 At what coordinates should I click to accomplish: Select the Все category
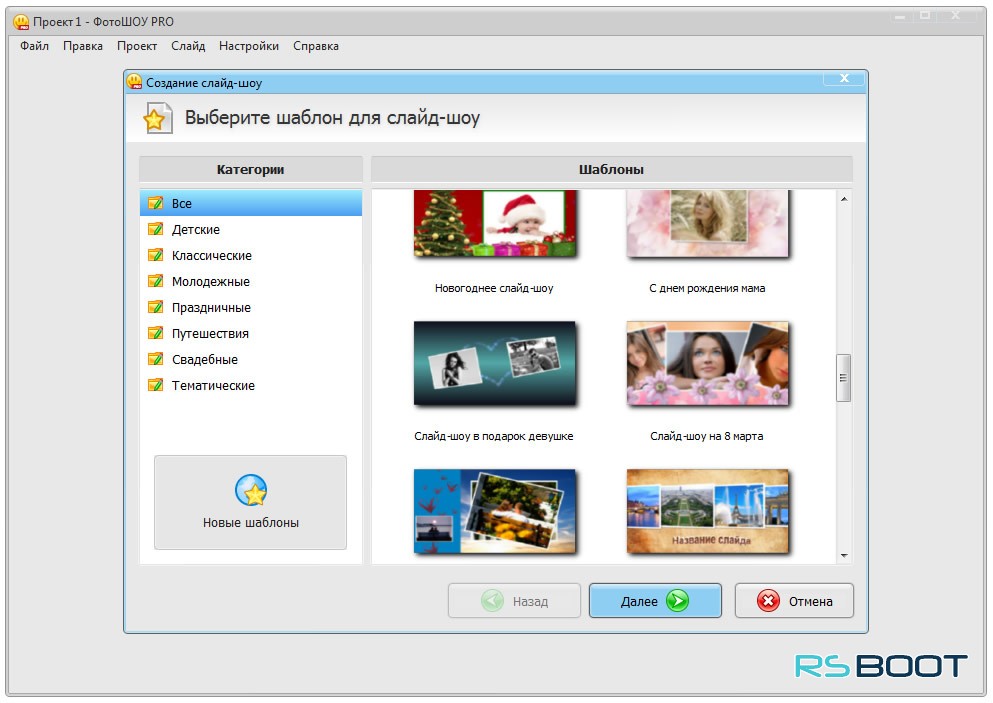pyautogui.click(x=251, y=203)
